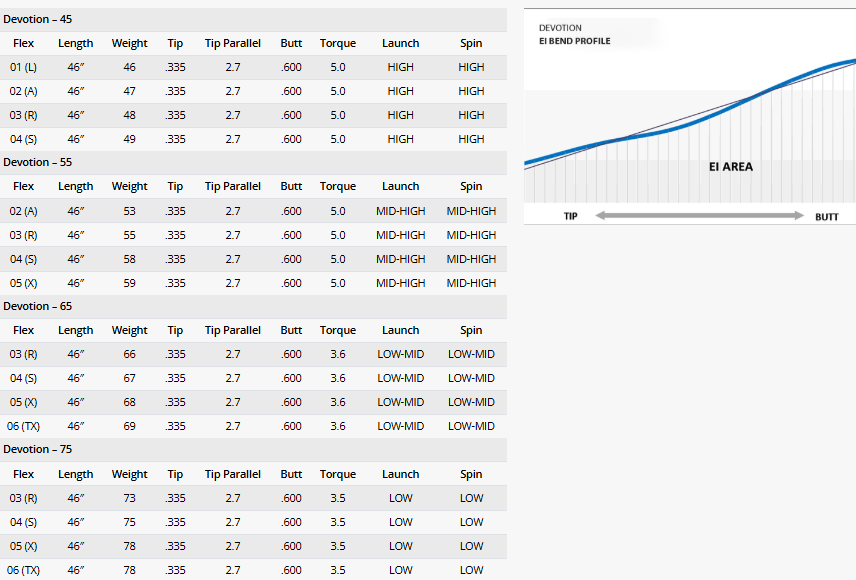This screenshot has width=856, height=580.
Task: Click LOW spin in the weight 75 row
Action: [471, 522]
